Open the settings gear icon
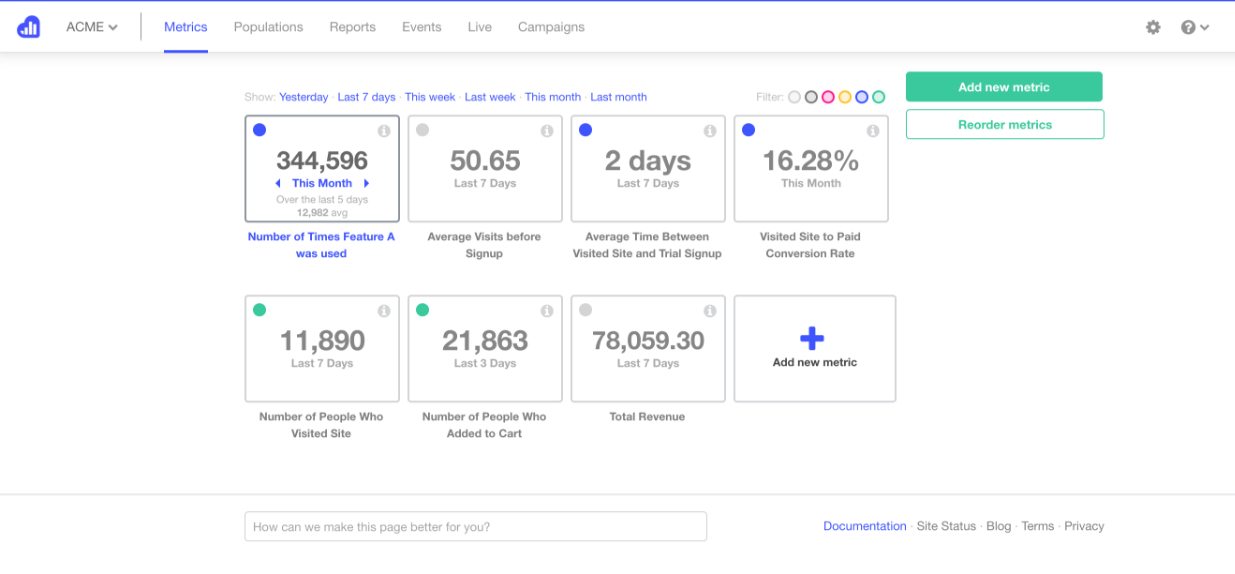Viewport: 1235px width, 574px height. click(x=1153, y=27)
